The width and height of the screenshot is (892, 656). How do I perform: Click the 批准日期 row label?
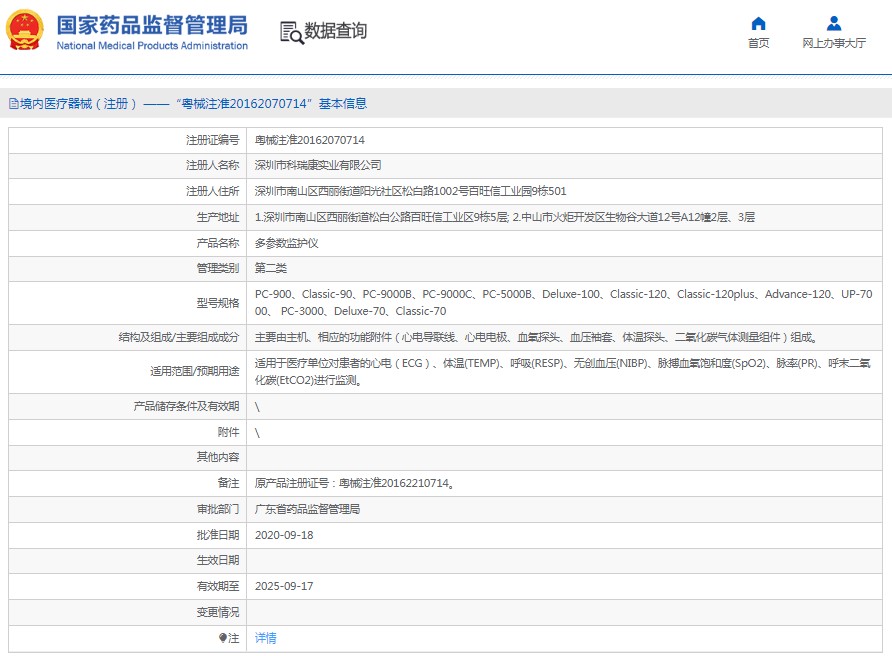pos(218,535)
